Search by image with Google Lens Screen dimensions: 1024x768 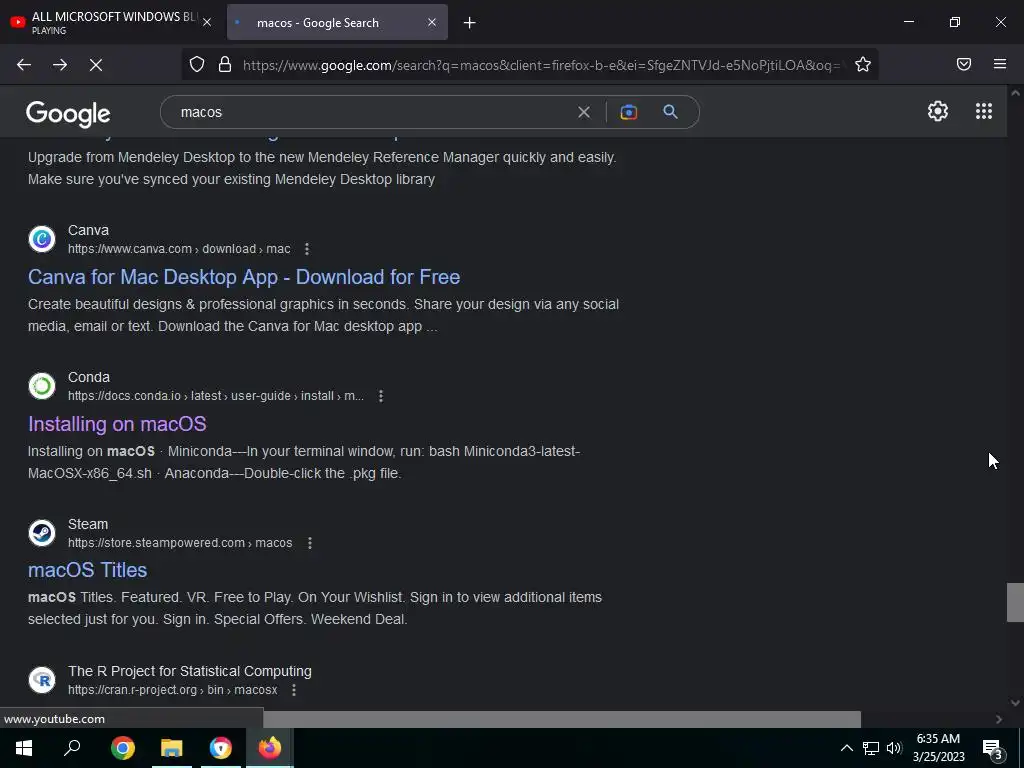tap(628, 112)
